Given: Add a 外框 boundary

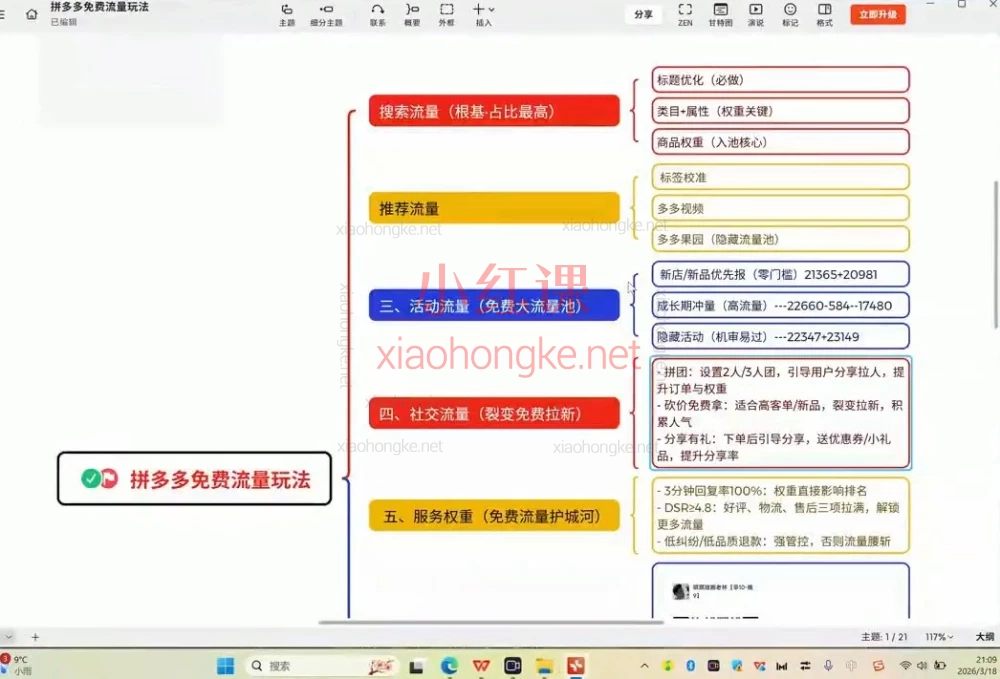Looking at the screenshot, I should [446, 15].
